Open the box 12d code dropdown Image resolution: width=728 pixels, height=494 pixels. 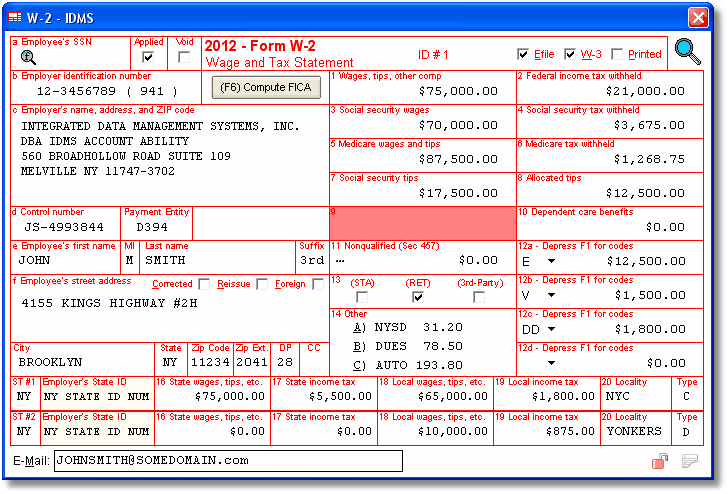[551, 363]
